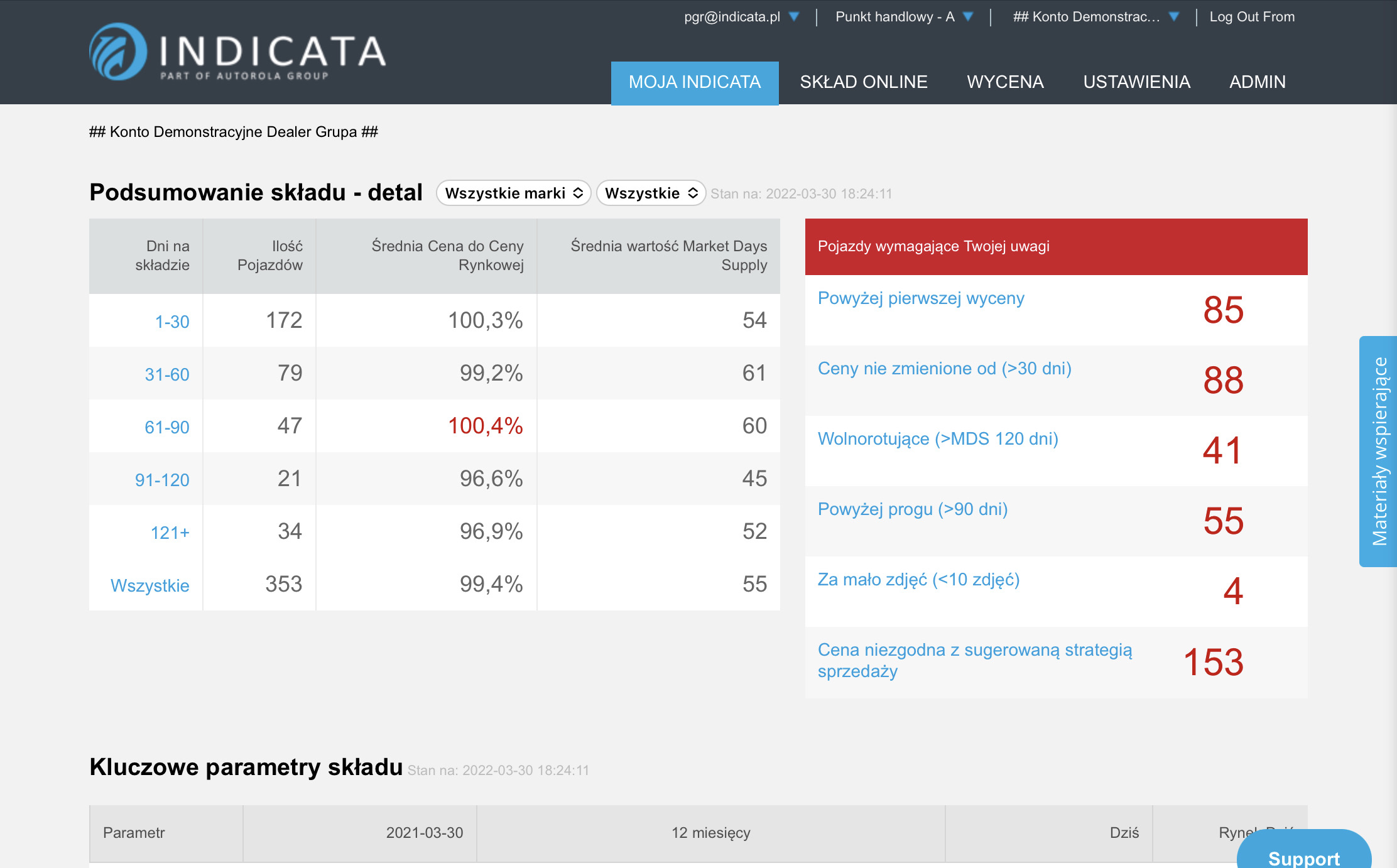Click the INDICATA logo icon
This screenshot has width=1397, height=868.
(x=118, y=52)
